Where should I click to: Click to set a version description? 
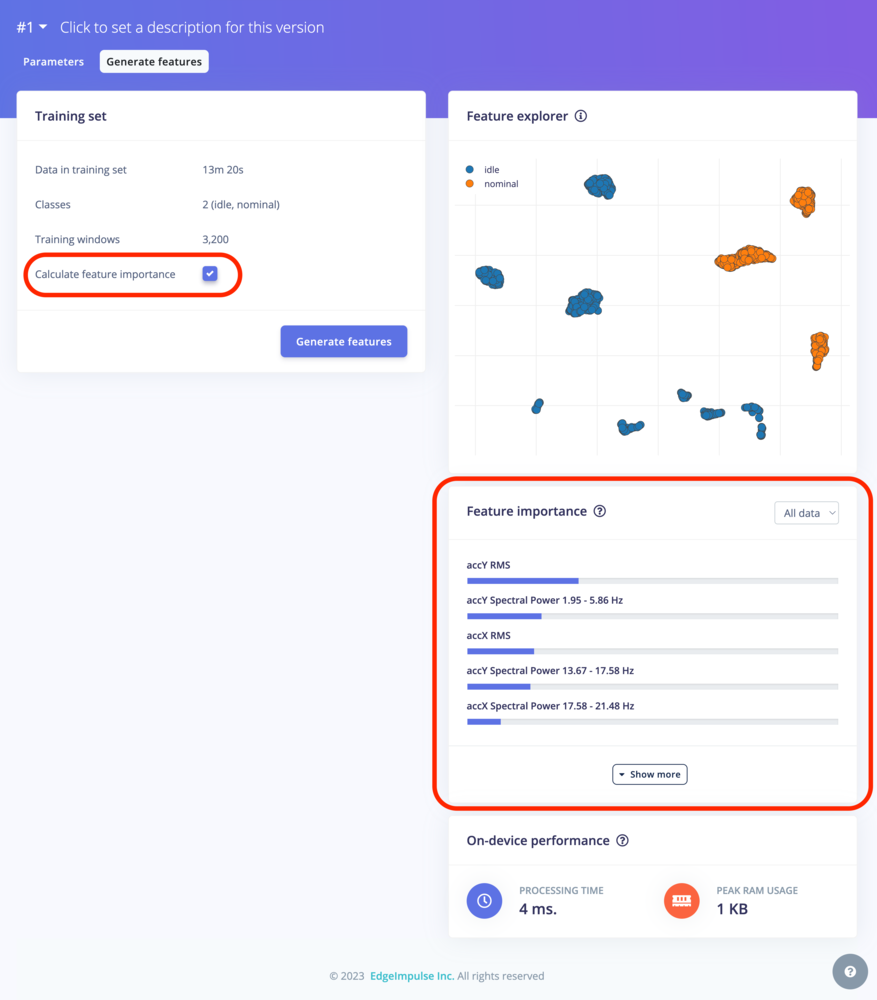pos(192,27)
